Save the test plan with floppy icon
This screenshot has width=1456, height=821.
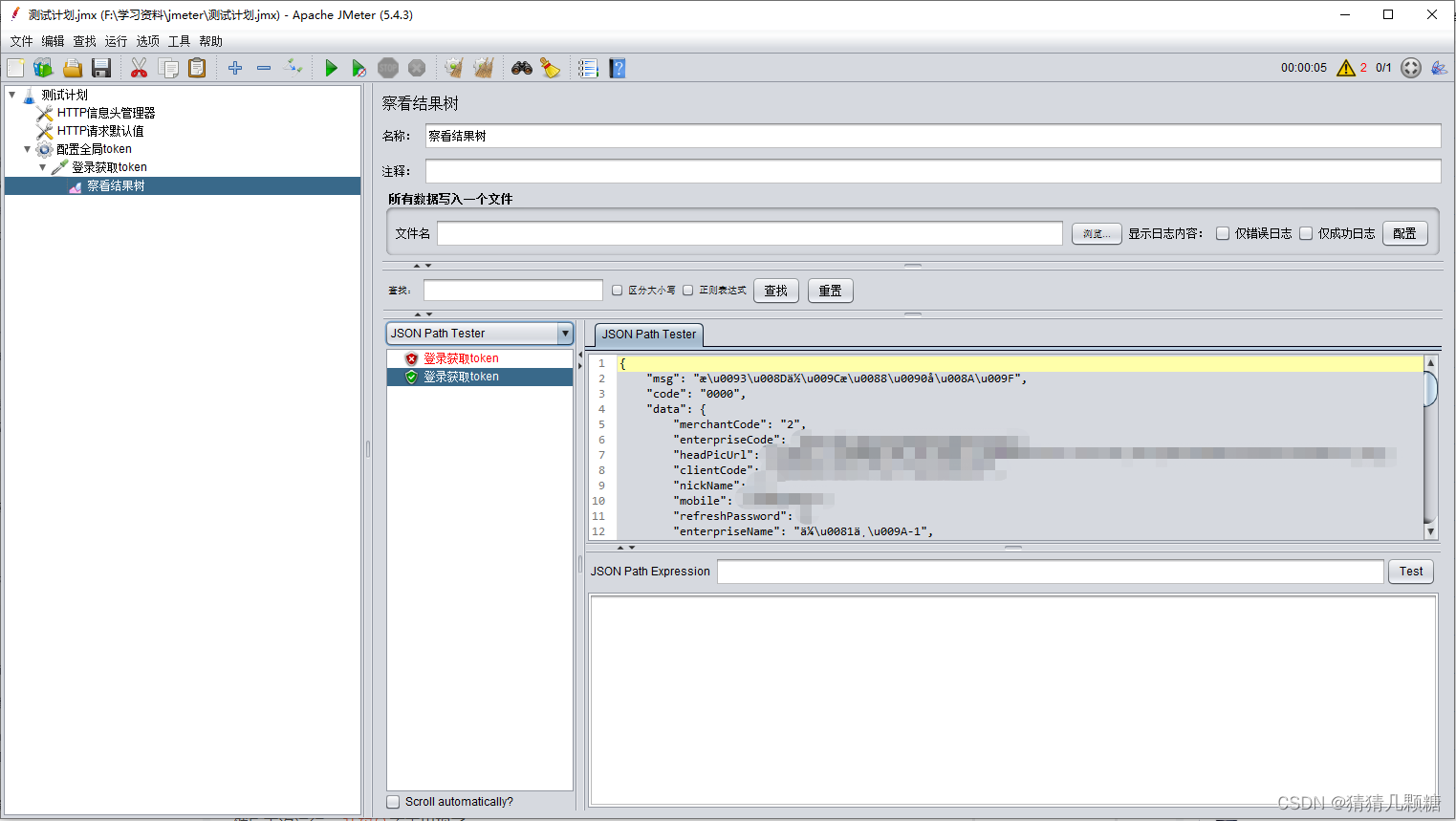point(101,68)
